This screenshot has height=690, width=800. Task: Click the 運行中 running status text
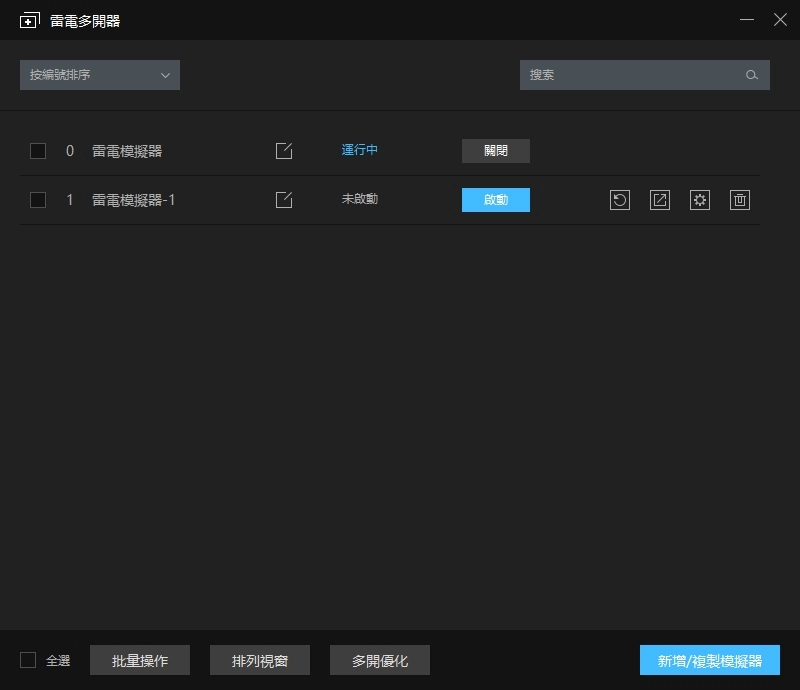[x=359, y=150]
